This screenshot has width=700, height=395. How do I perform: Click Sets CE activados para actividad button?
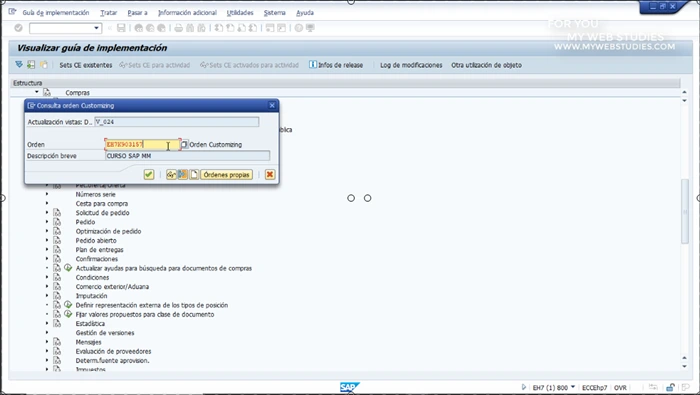coord(249,65)
